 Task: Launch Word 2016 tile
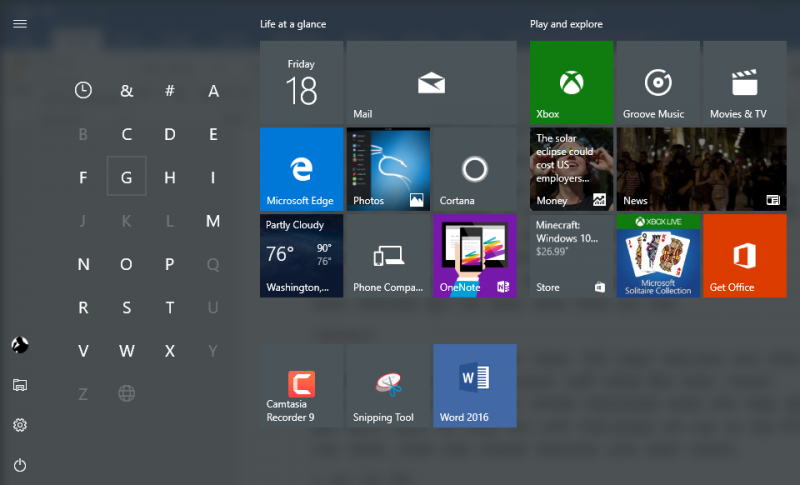click(474, 385)
